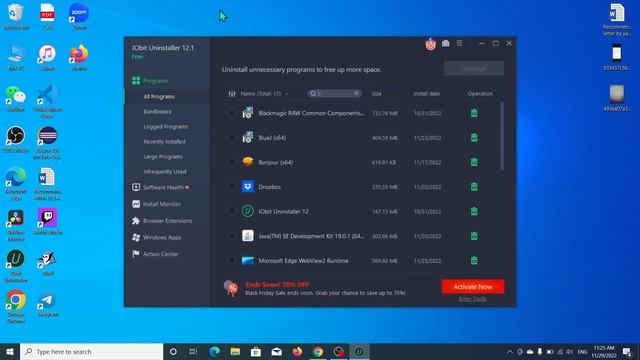Click the trash icon for Blackmagic RAW Common Components
Image resolution: width=640 pixels, height=360 pixels.
(474, 113)
